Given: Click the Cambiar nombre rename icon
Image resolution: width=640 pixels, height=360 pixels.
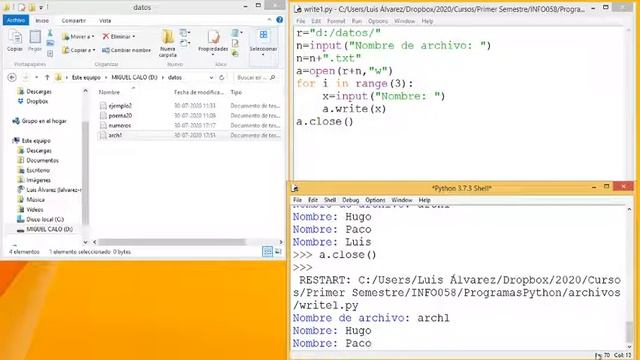Looking at the screenshot, I should click(x=106, y=50).
